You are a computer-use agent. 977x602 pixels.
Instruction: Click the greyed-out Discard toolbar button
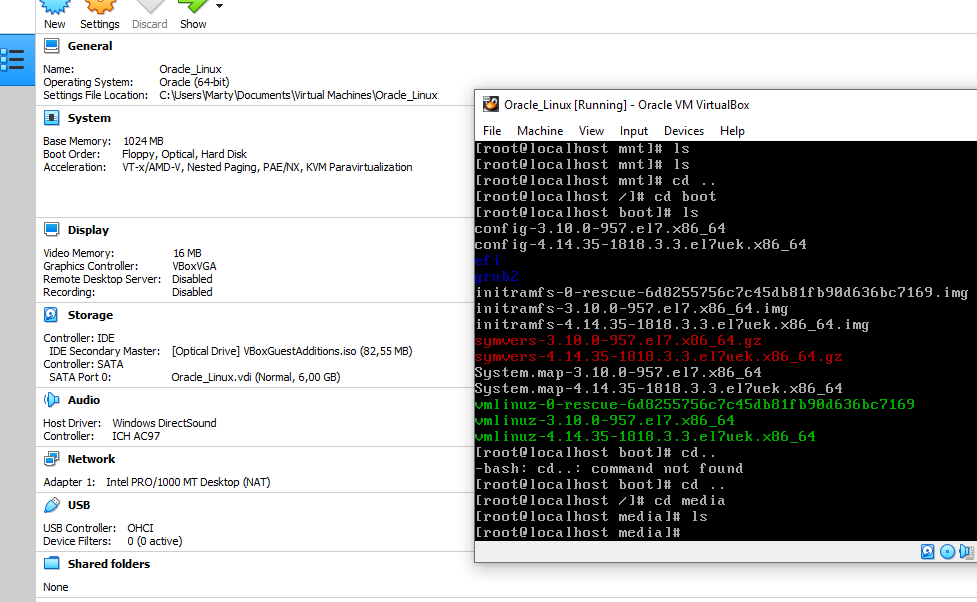coord(150,15)
